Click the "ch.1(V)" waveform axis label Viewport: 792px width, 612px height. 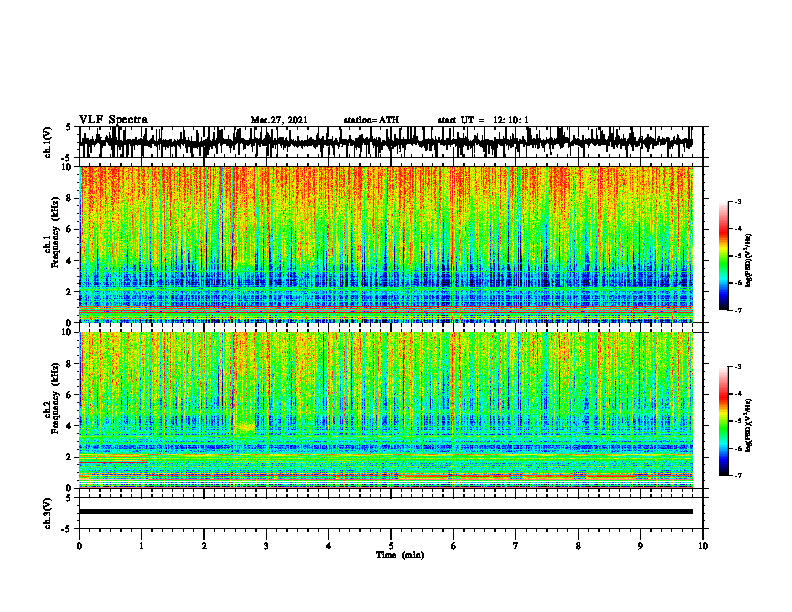pos(48,142)
